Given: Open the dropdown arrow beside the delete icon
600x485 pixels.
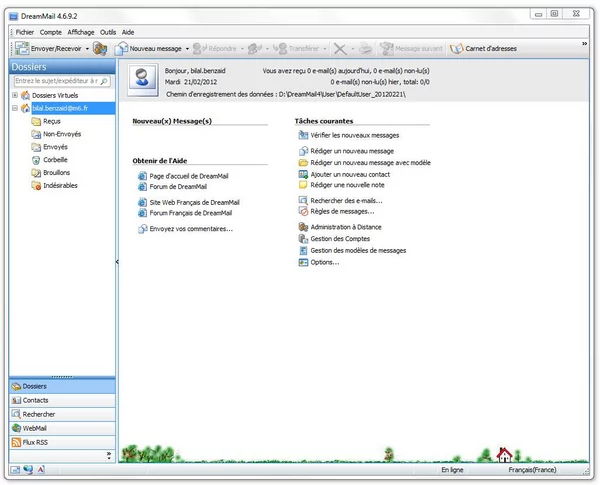Looking at the screenshot, I should pos(353,49).
